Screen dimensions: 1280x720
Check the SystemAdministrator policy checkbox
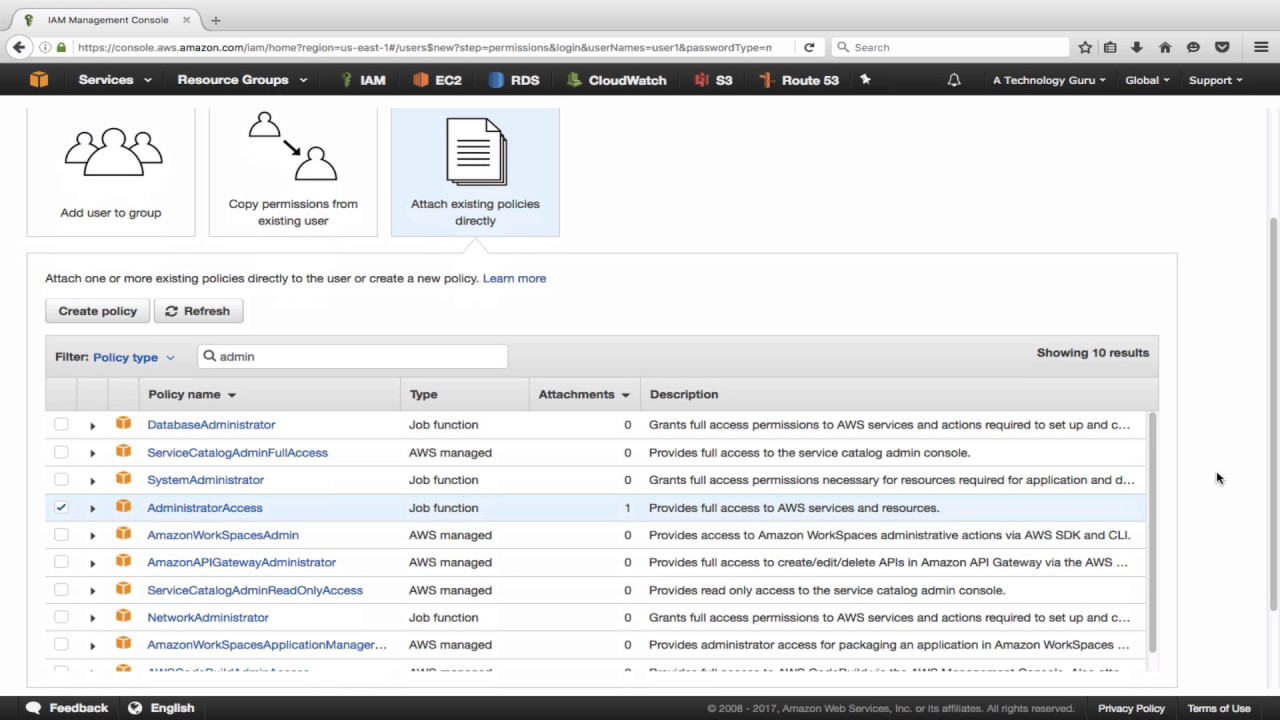point(61,480)
